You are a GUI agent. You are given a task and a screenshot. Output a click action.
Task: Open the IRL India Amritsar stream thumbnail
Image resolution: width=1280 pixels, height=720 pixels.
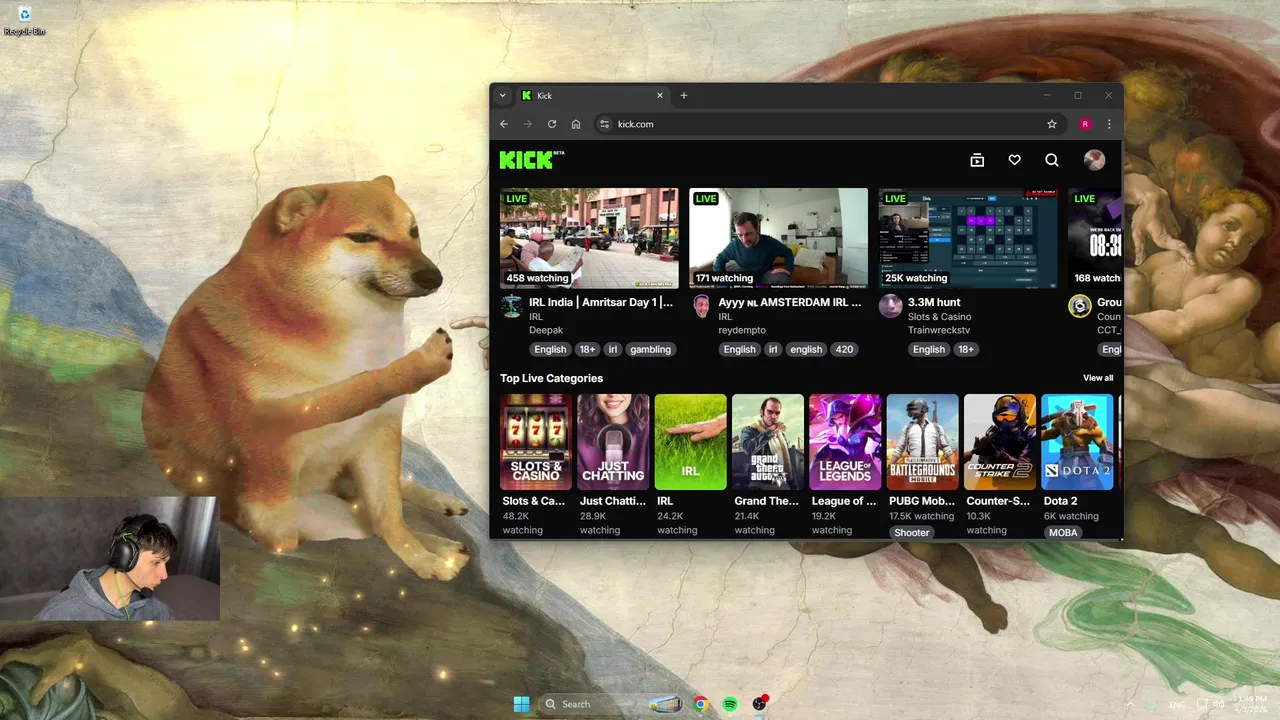tap(589, 238)
